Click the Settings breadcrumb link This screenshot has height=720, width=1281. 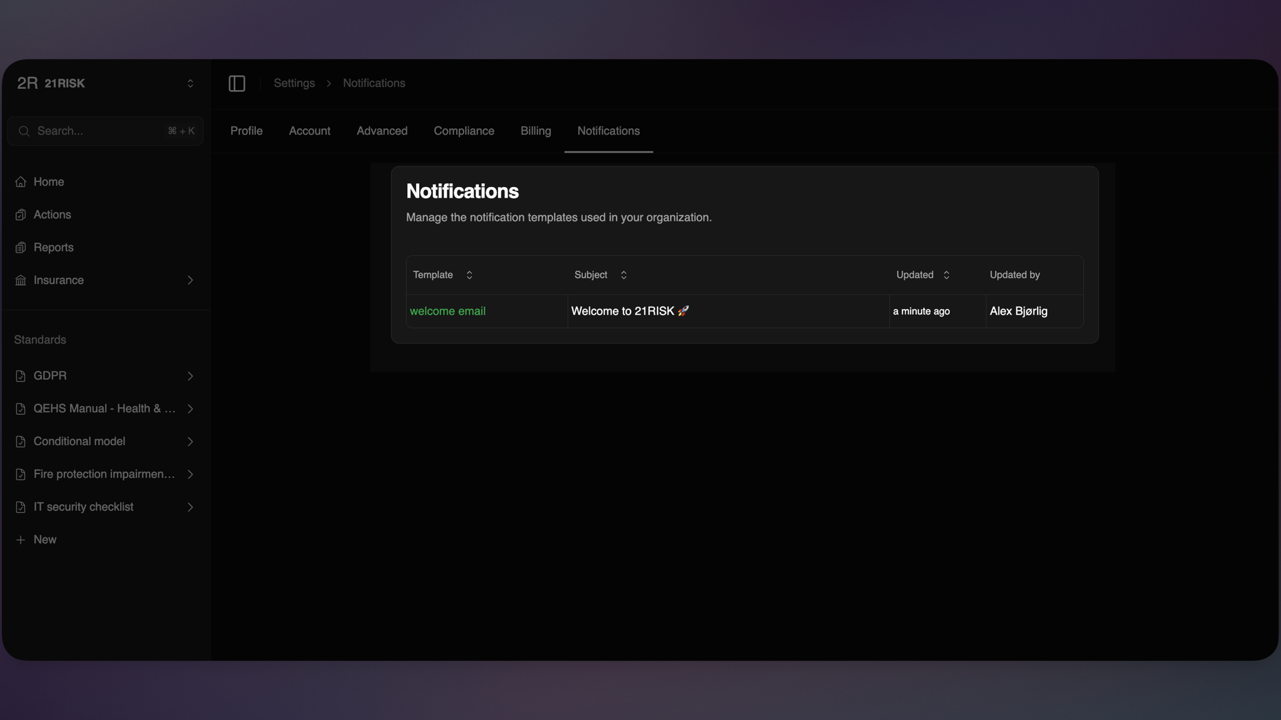coord(293,82)
